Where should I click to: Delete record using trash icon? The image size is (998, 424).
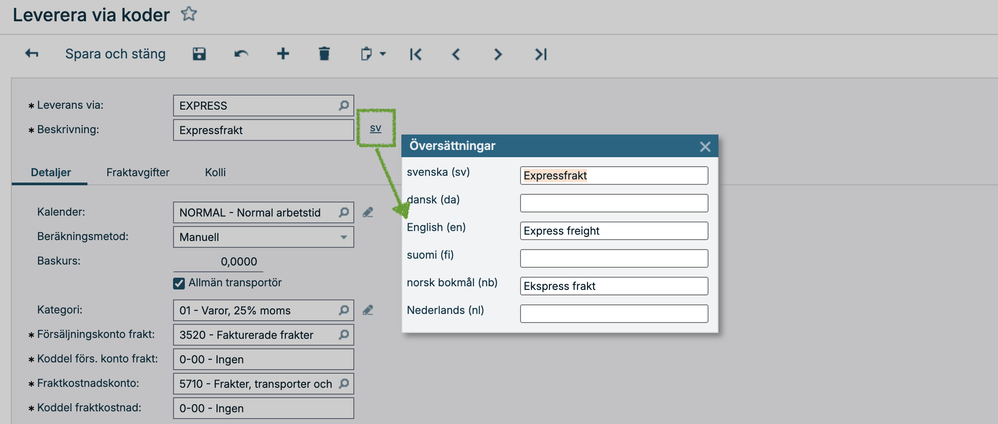[324, 54]
